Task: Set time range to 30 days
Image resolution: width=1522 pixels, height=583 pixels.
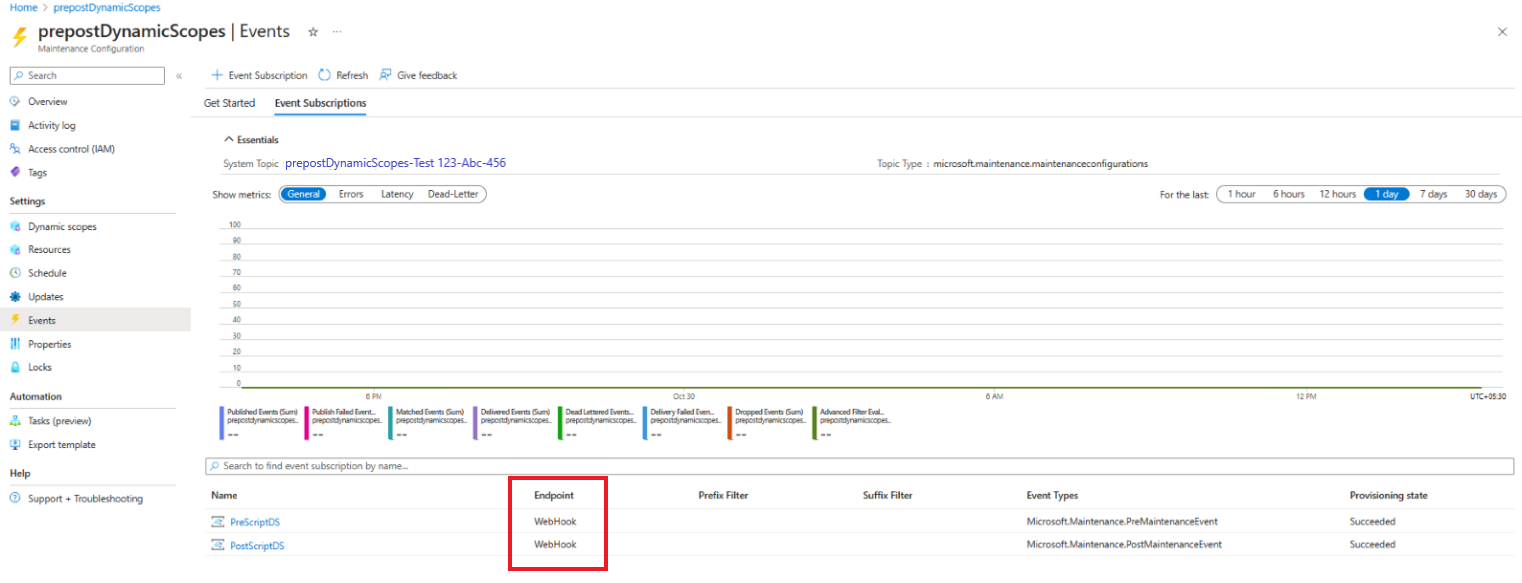Action: [x=1481, y=194]
